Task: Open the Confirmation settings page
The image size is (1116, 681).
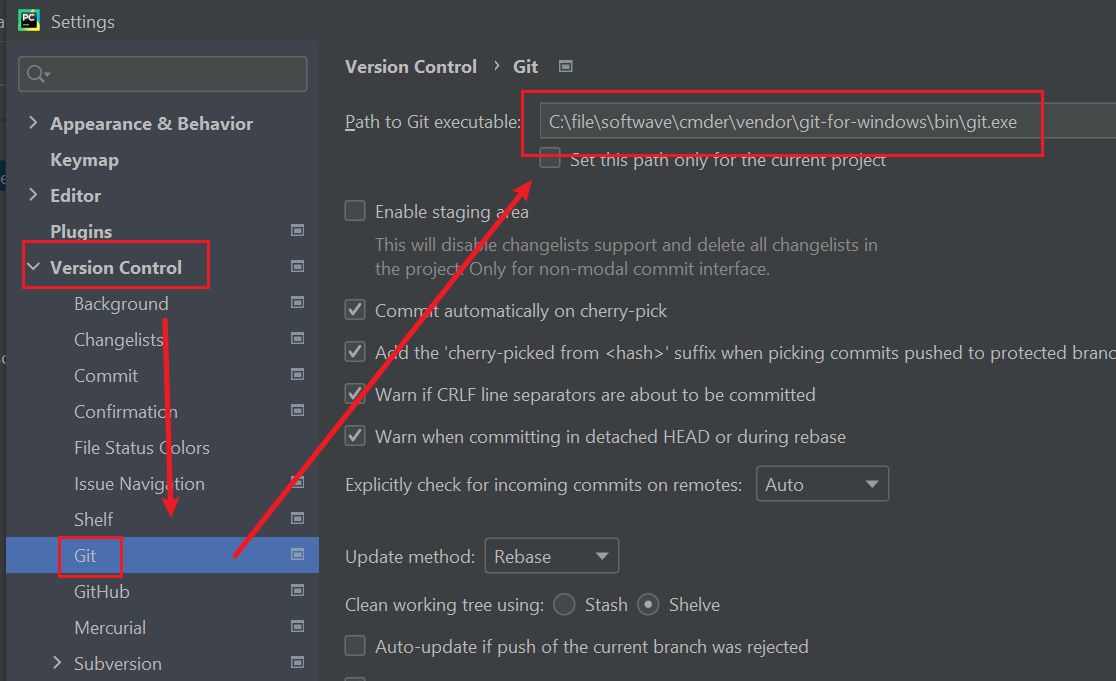Action: tap(126, 411)
